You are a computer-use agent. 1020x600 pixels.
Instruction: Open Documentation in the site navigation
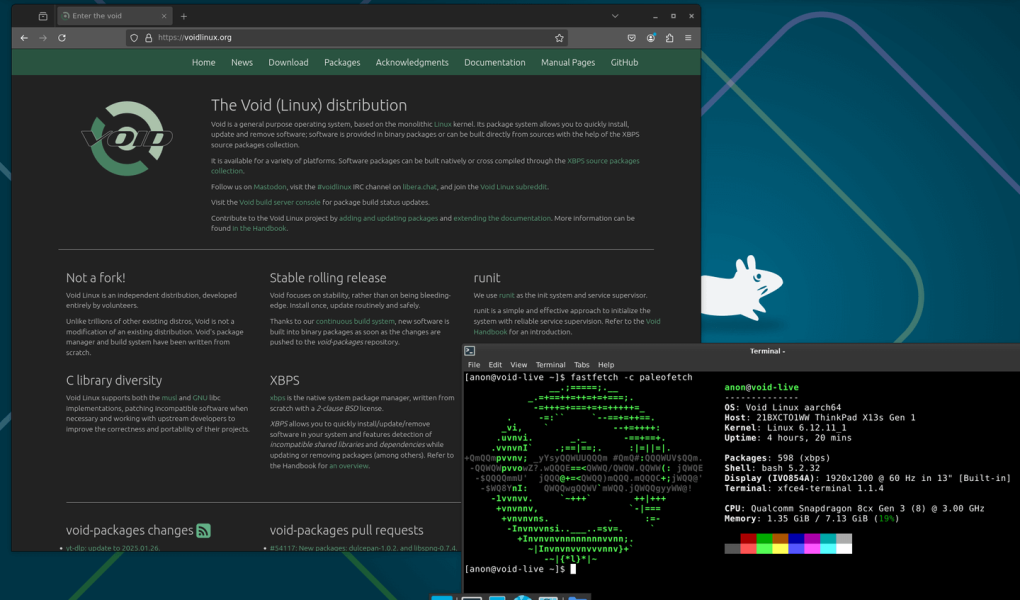pyautogui.click(x=494, y=62)
